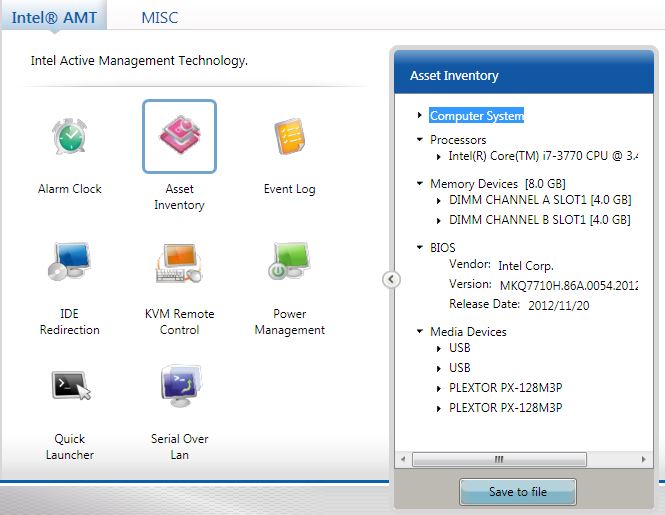Click the Serial Over Lan label
665x515 pixels.
(x=179, y=447)
